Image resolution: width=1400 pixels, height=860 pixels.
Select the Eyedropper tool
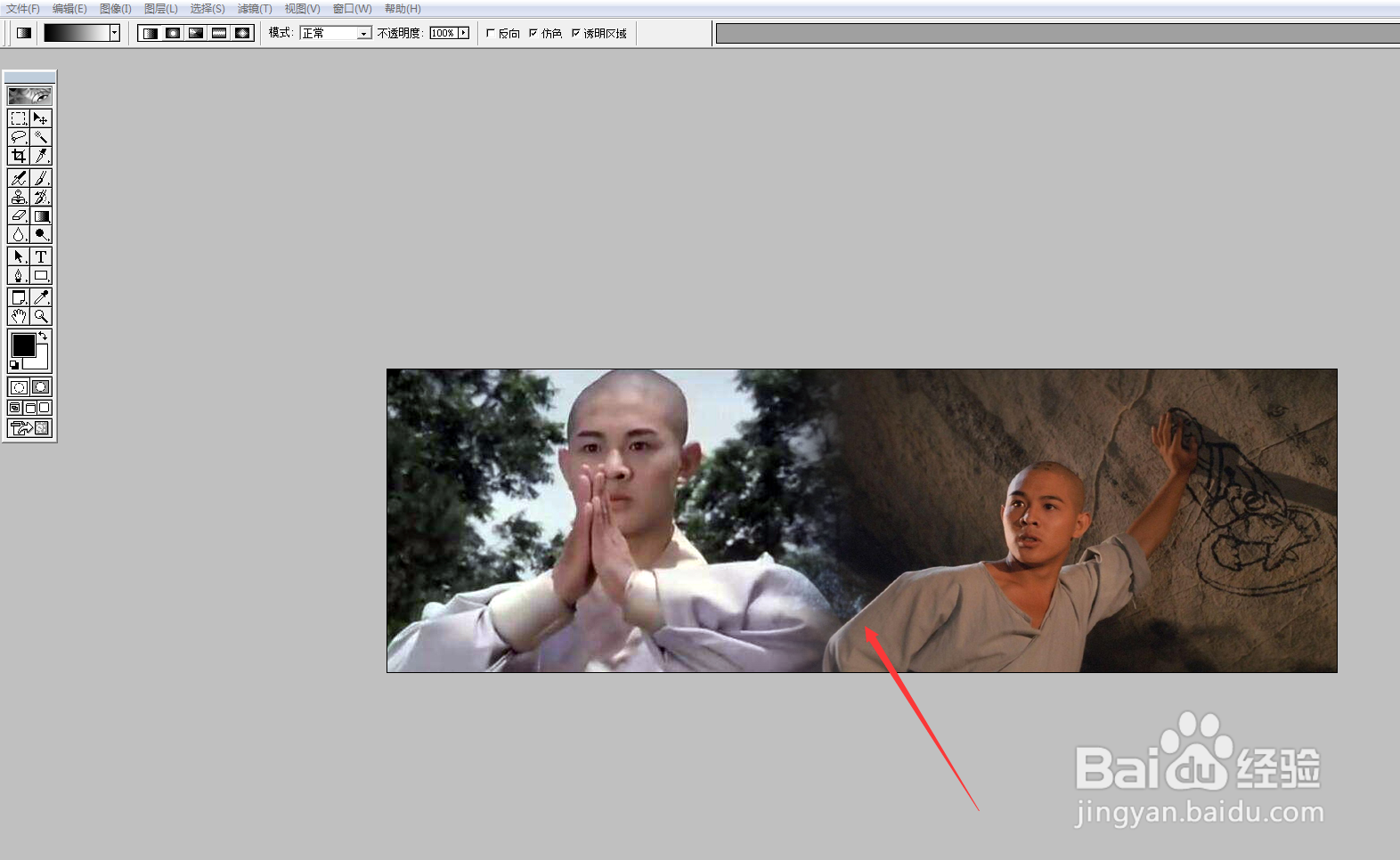[x=41, y=297]
